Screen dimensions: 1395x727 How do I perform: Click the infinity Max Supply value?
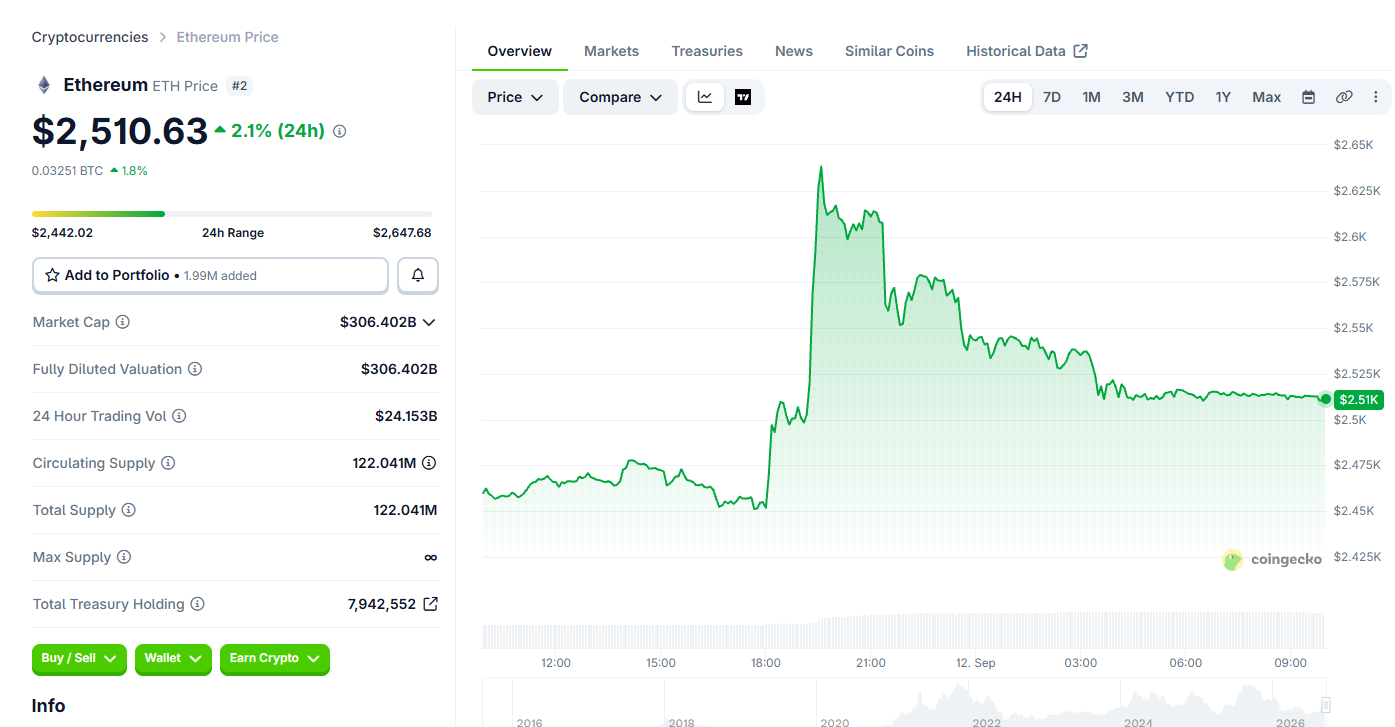[x=430, y=557]
